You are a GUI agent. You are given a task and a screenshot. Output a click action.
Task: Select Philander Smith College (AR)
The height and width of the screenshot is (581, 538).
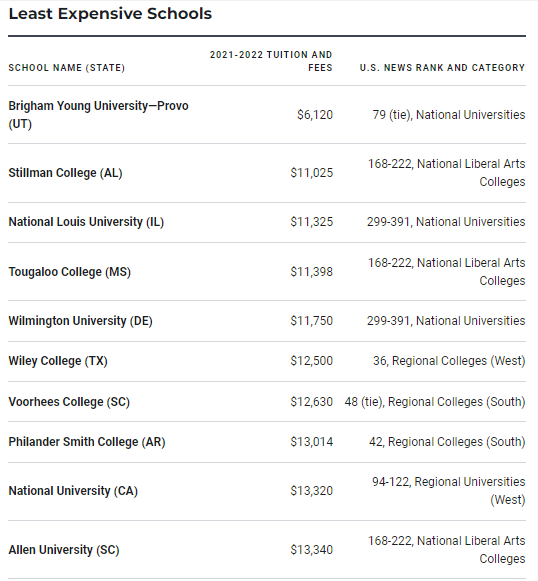tap(87, 442)
